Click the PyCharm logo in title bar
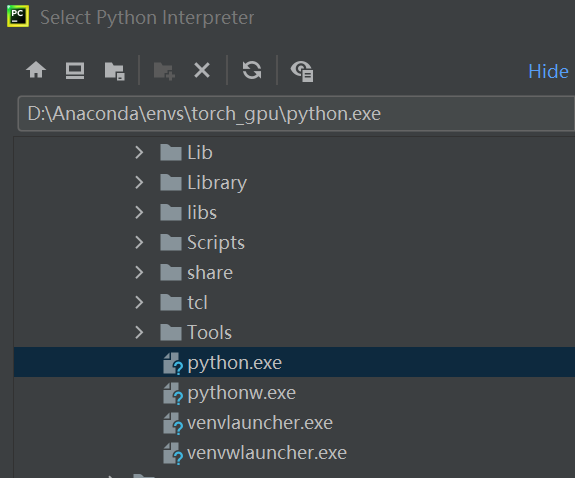This screenshot has width=575, height=478. click(x=18, y=17)
